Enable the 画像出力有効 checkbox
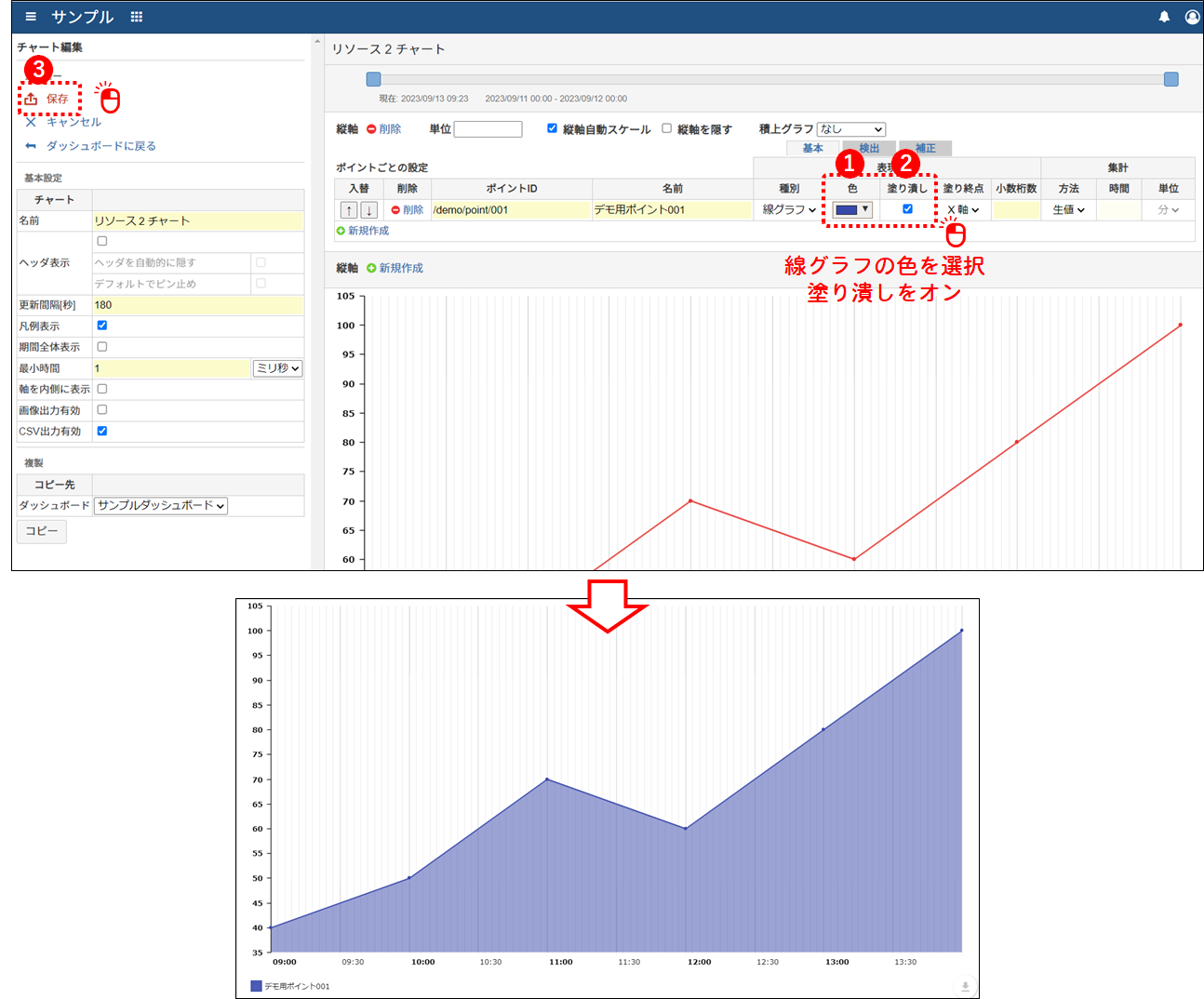 coord(102,409)
